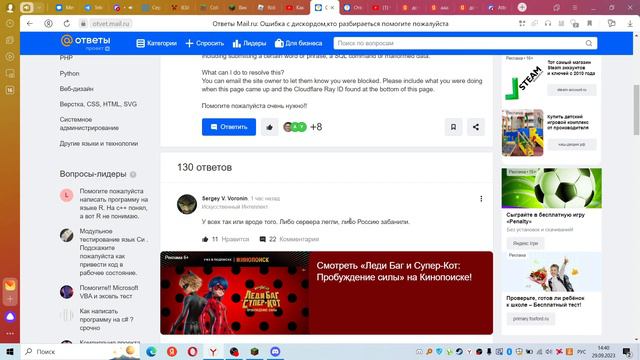
Task: Open the mail icon in browser sidebar
Action: pos(10,285)
